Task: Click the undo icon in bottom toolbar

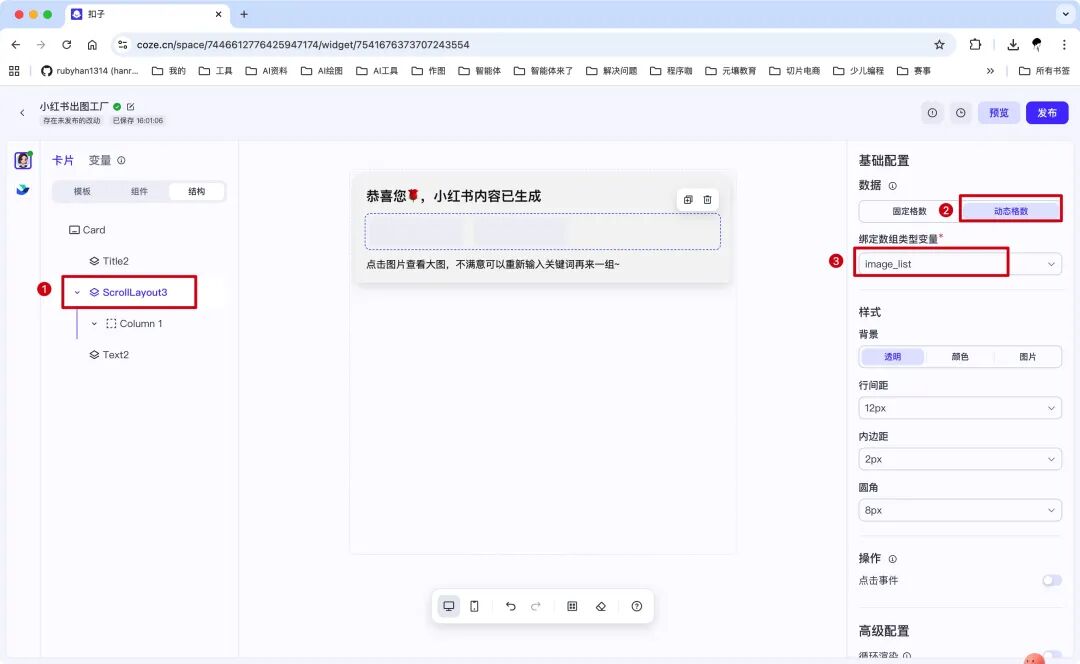Action: click(x=510, y=606)
